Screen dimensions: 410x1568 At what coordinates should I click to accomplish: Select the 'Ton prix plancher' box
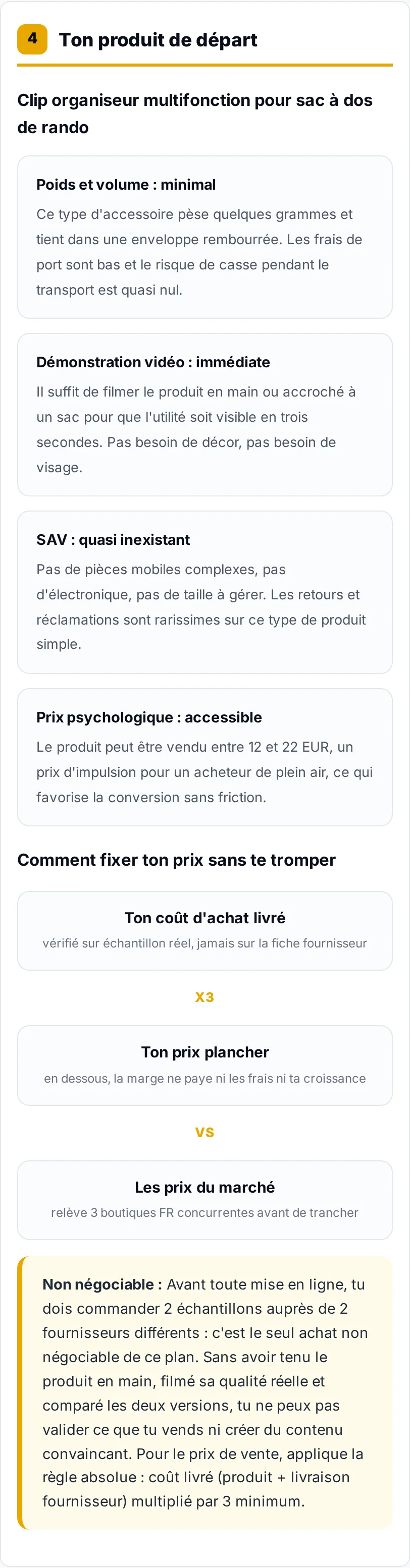point(204,1065)
